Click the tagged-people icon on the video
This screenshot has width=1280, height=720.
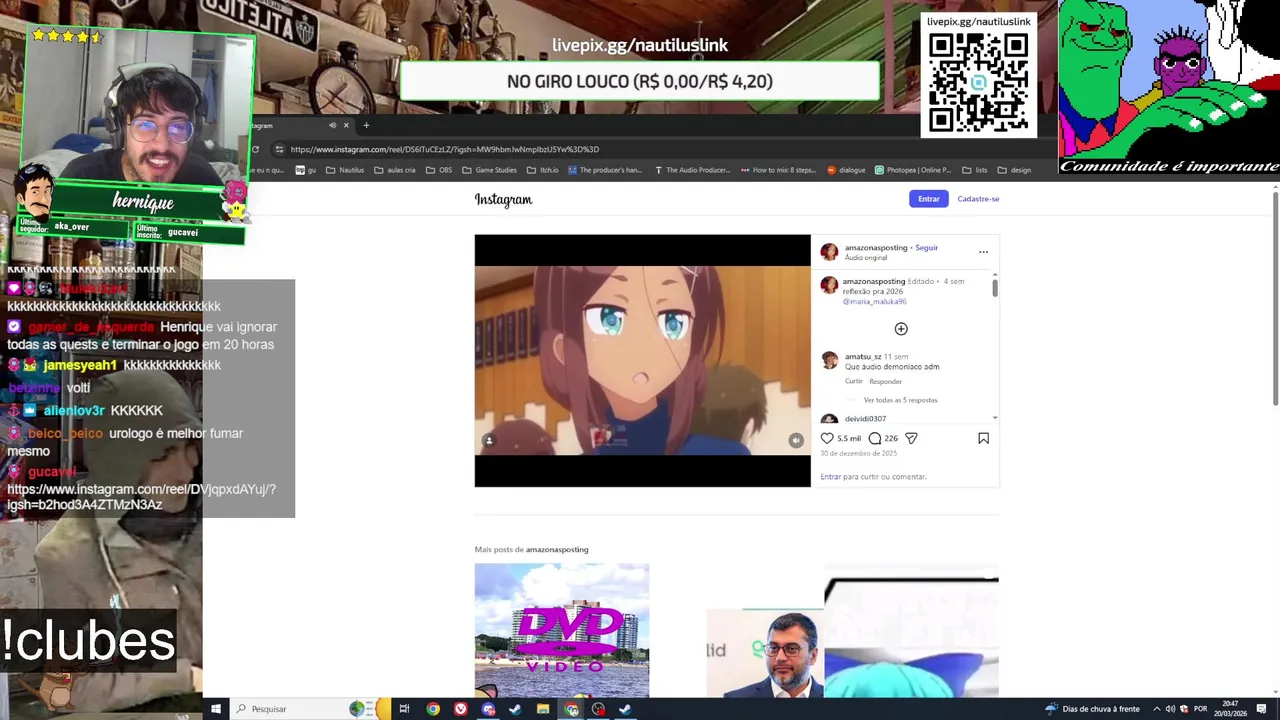(x=489, y=440)
